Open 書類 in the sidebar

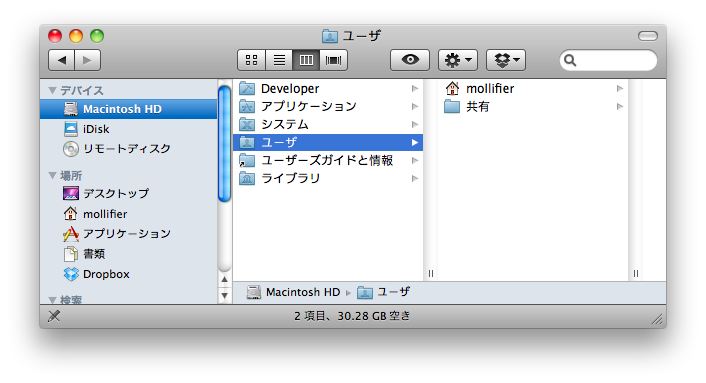[128, 254]
